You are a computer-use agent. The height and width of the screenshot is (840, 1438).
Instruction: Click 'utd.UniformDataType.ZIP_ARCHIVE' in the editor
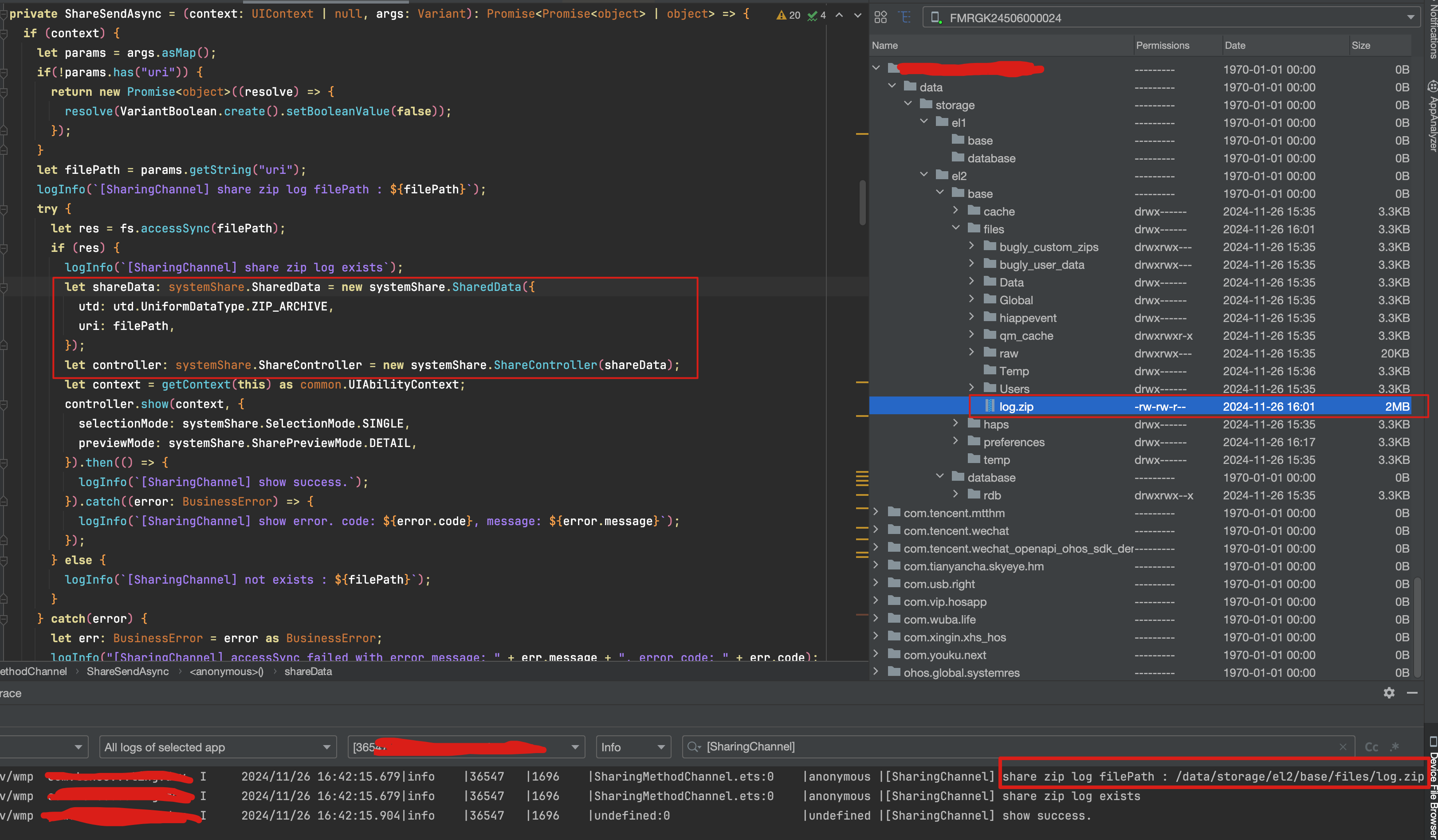(x=220, y=306)
